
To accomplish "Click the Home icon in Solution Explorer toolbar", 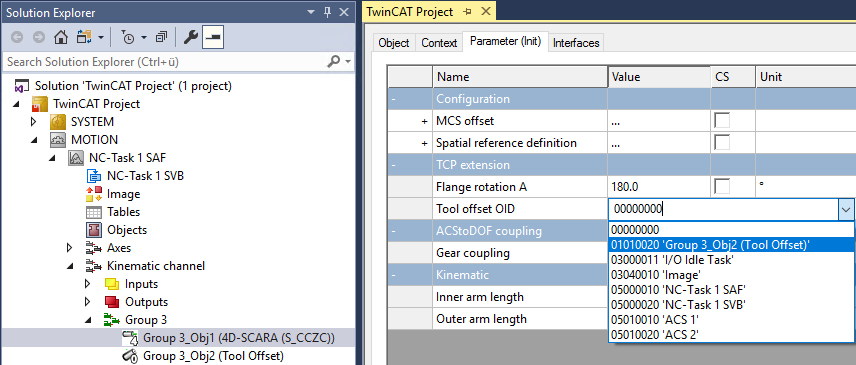I will pos(61,37).
